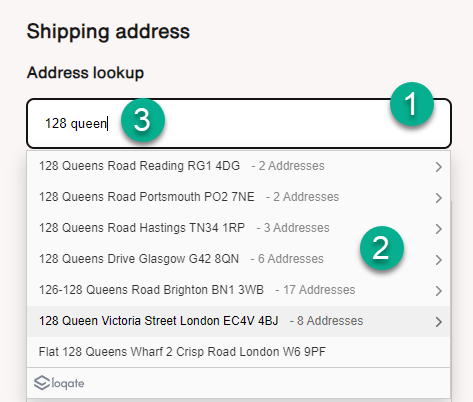Select 128 Queens Road Portsmouth PO2 7NE suggestion
The image size is (473, 402).
(238, 197)
